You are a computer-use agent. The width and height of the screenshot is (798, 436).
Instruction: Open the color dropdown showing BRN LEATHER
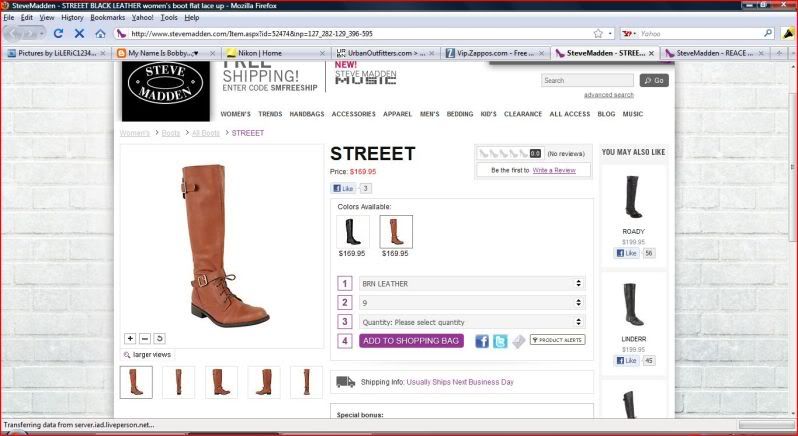click(x=472, y=283)
